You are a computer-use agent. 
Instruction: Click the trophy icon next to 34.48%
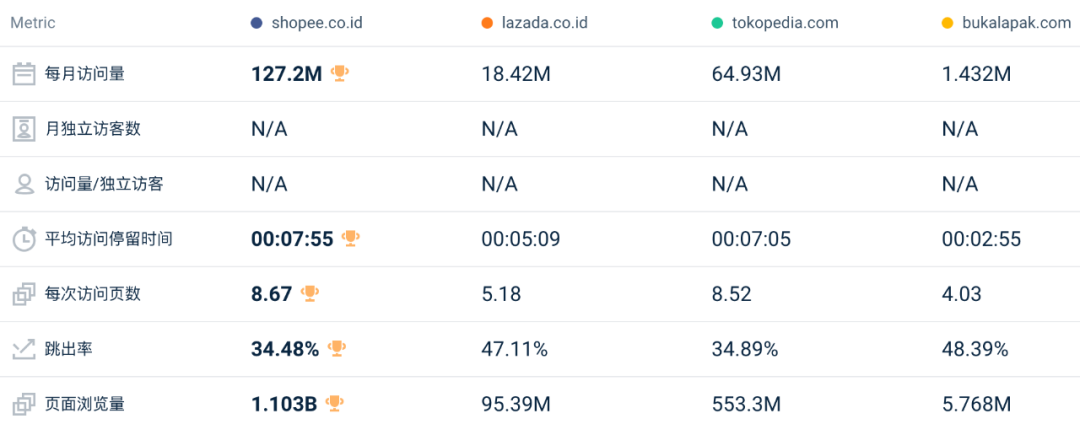point(337,348)
